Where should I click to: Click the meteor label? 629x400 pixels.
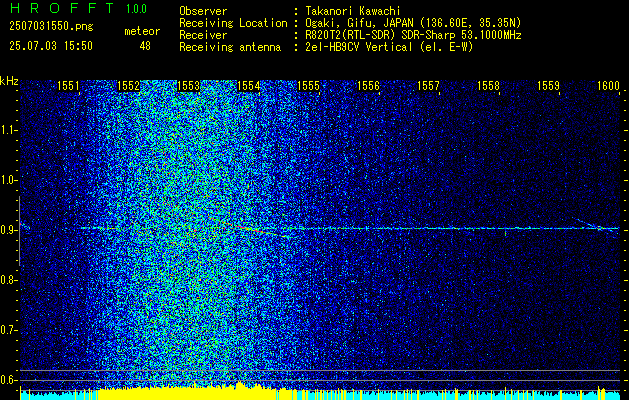[142, 31]
